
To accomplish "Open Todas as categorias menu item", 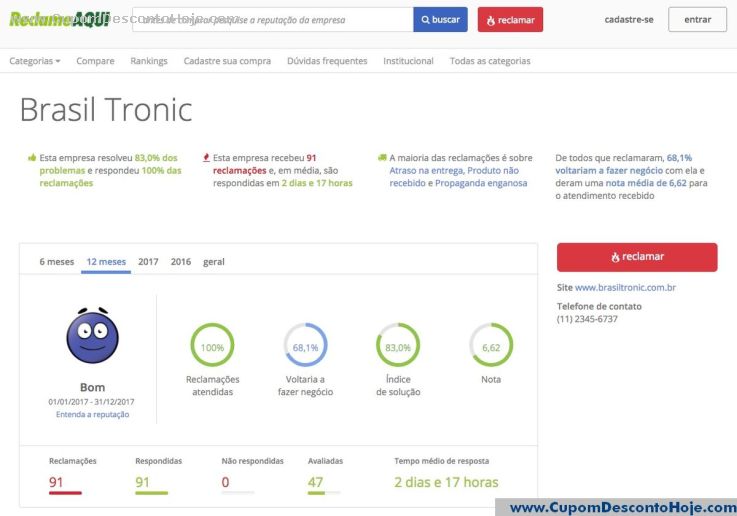I will 490,61.
